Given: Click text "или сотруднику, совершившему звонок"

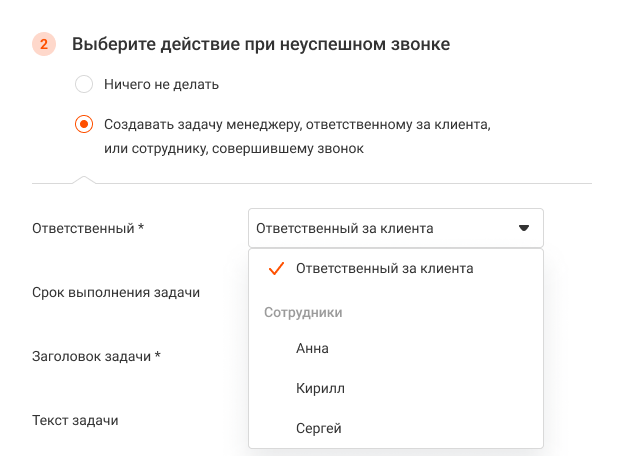Looking at the screenshot, I should [233, 148].
